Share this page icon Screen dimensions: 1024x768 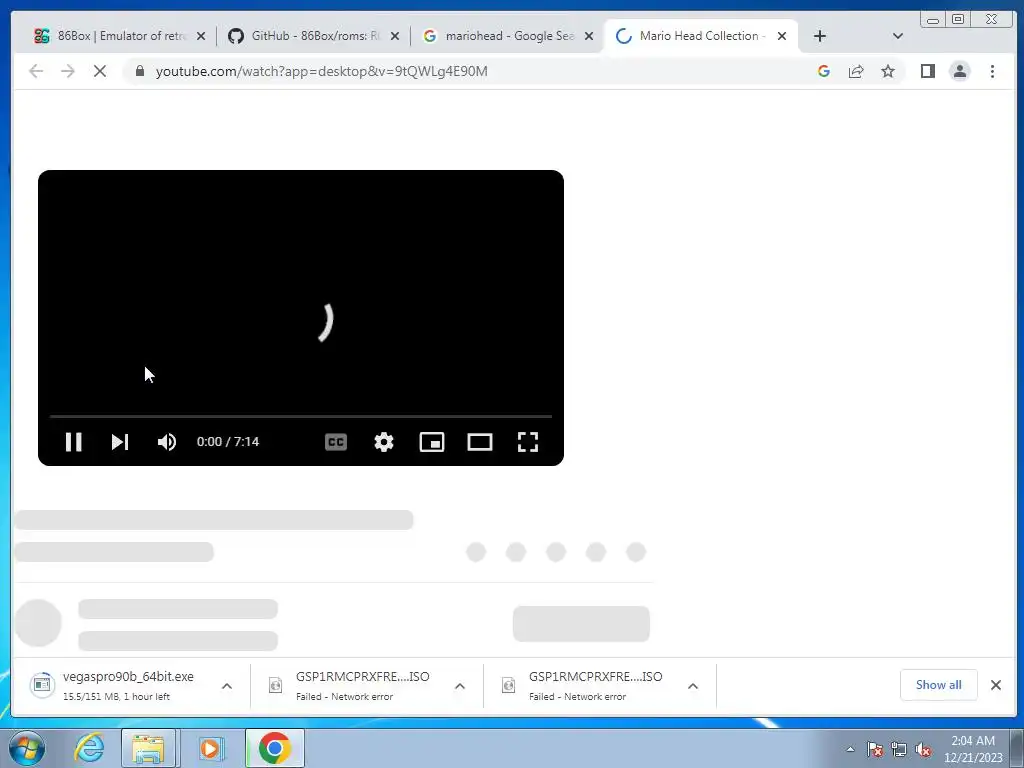pos(856,71)
